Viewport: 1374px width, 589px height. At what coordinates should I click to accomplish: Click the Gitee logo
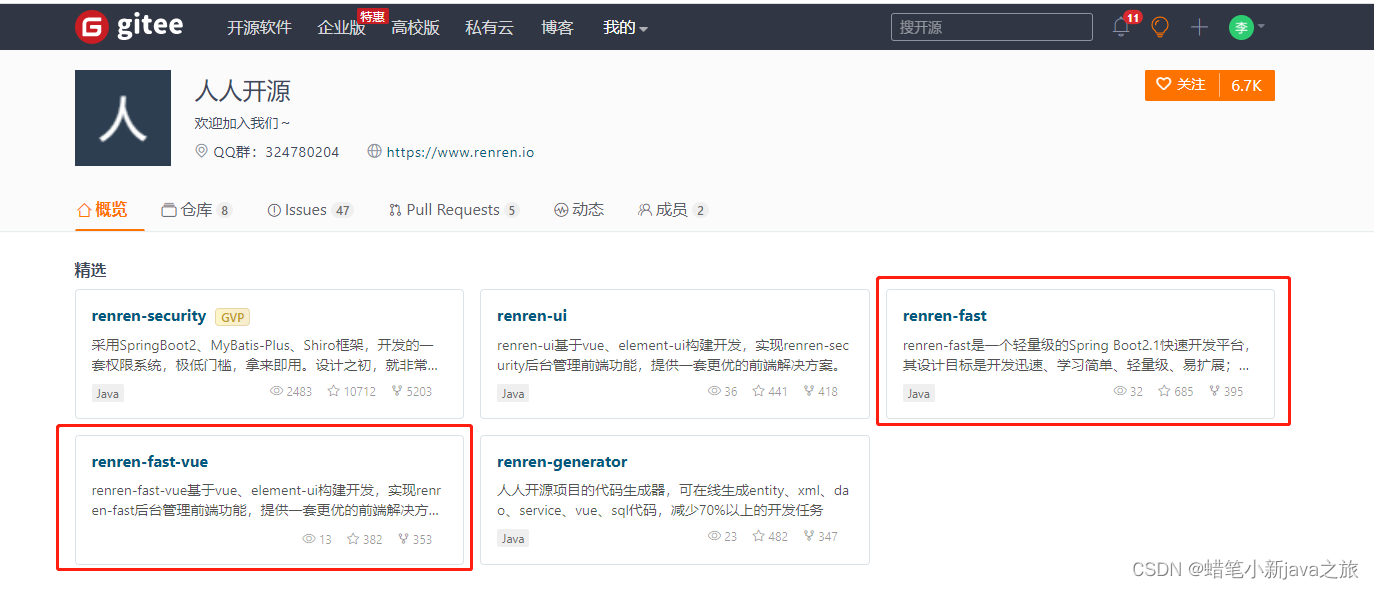tap(129, 26)
